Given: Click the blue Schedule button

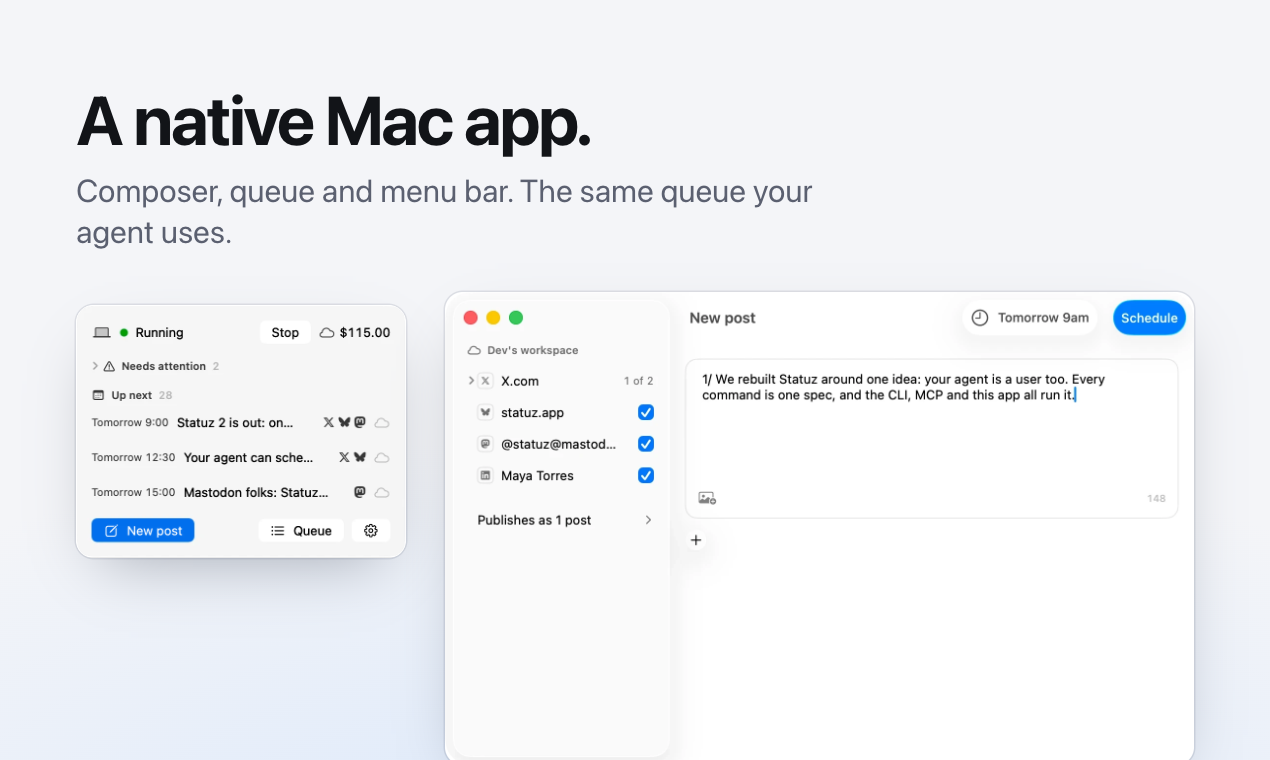Looking at the screenshot, I should coord(1149,318).
